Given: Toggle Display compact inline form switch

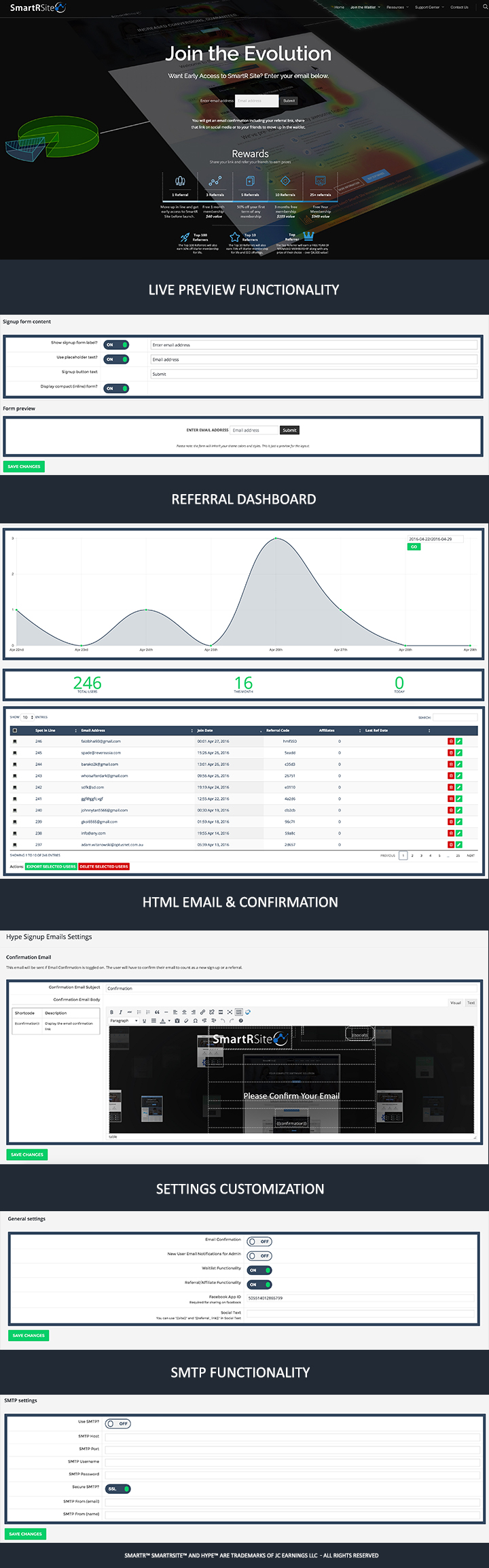Looking at the screenshot, I should [x=116, y=388].
